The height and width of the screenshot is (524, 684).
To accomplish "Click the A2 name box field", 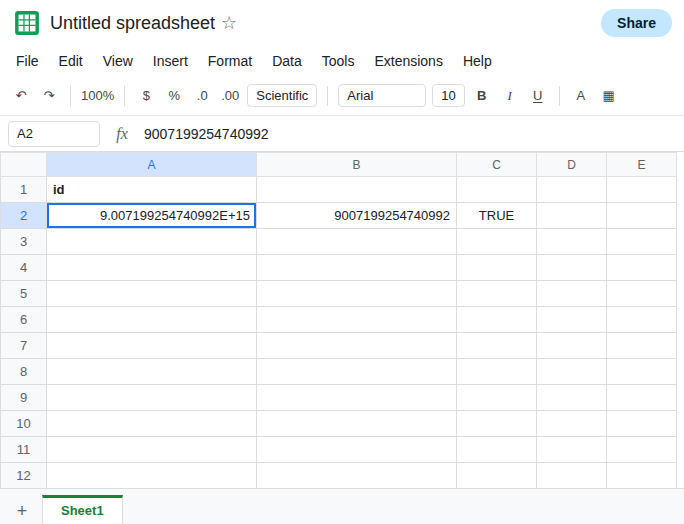I will (x=54, y=134).
